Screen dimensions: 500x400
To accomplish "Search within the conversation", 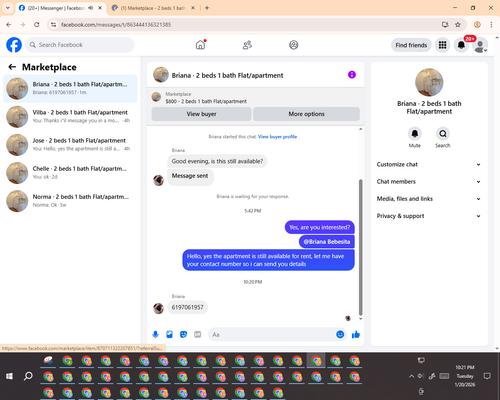I will point(443,134).
